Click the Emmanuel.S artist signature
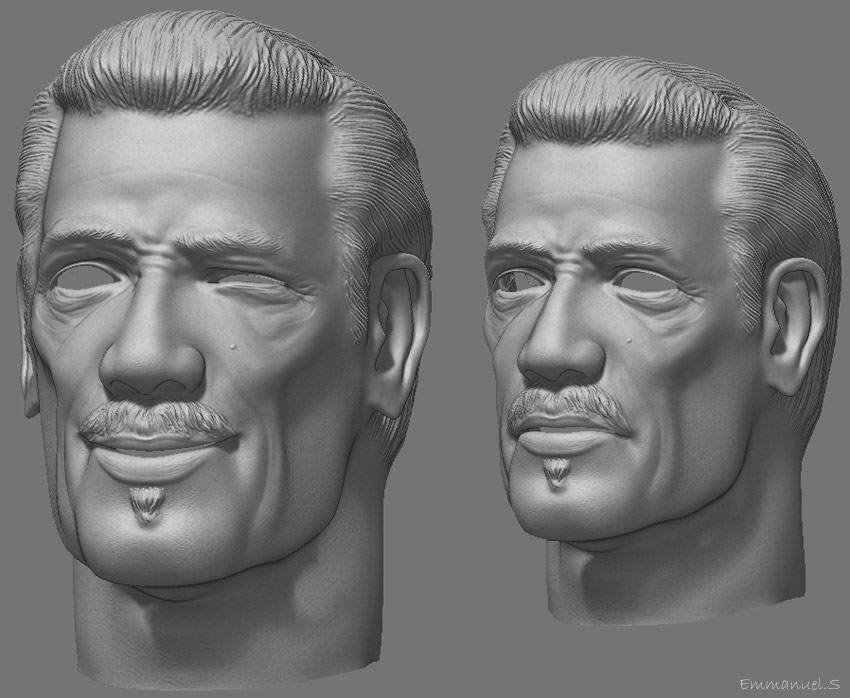 [x=791, y=683]
